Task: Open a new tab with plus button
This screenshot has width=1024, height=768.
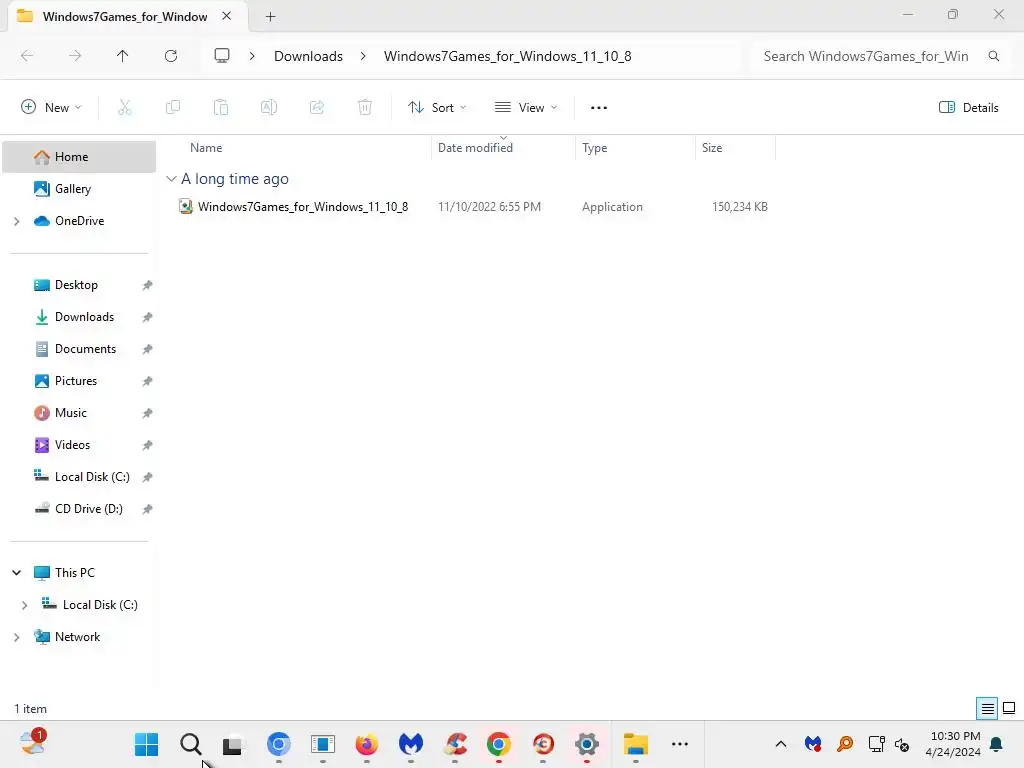Action: tap(270, 17)
